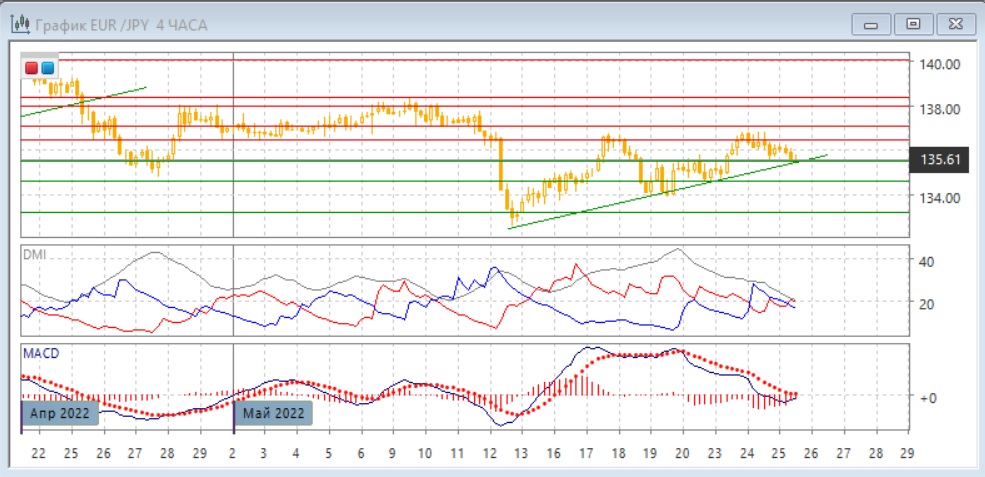The image size is (985, 477).
Task: Close the EUR/JPY chart window
Action: coord(951,24)
